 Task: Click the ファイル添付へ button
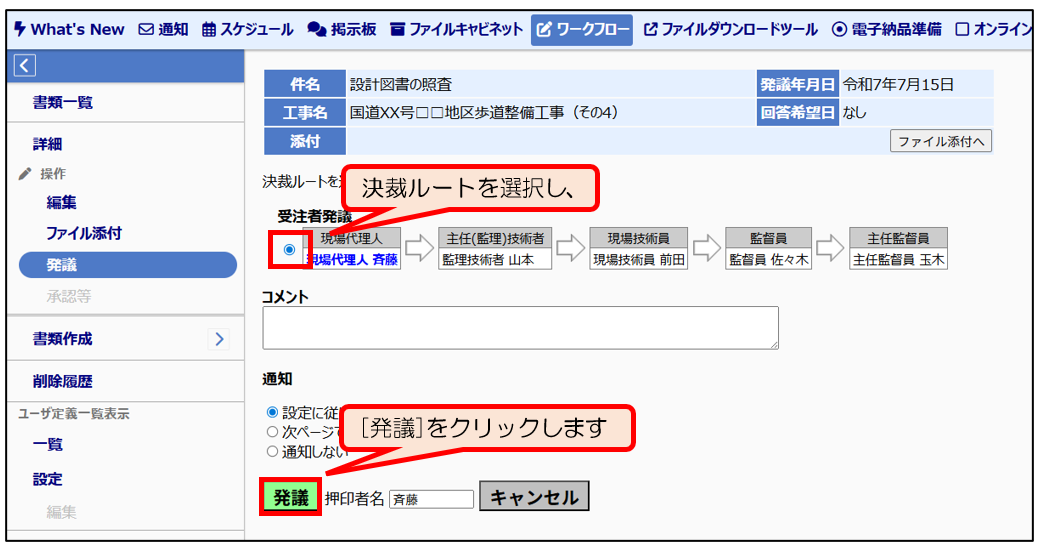pyautogui.click(x=940, y=141)
